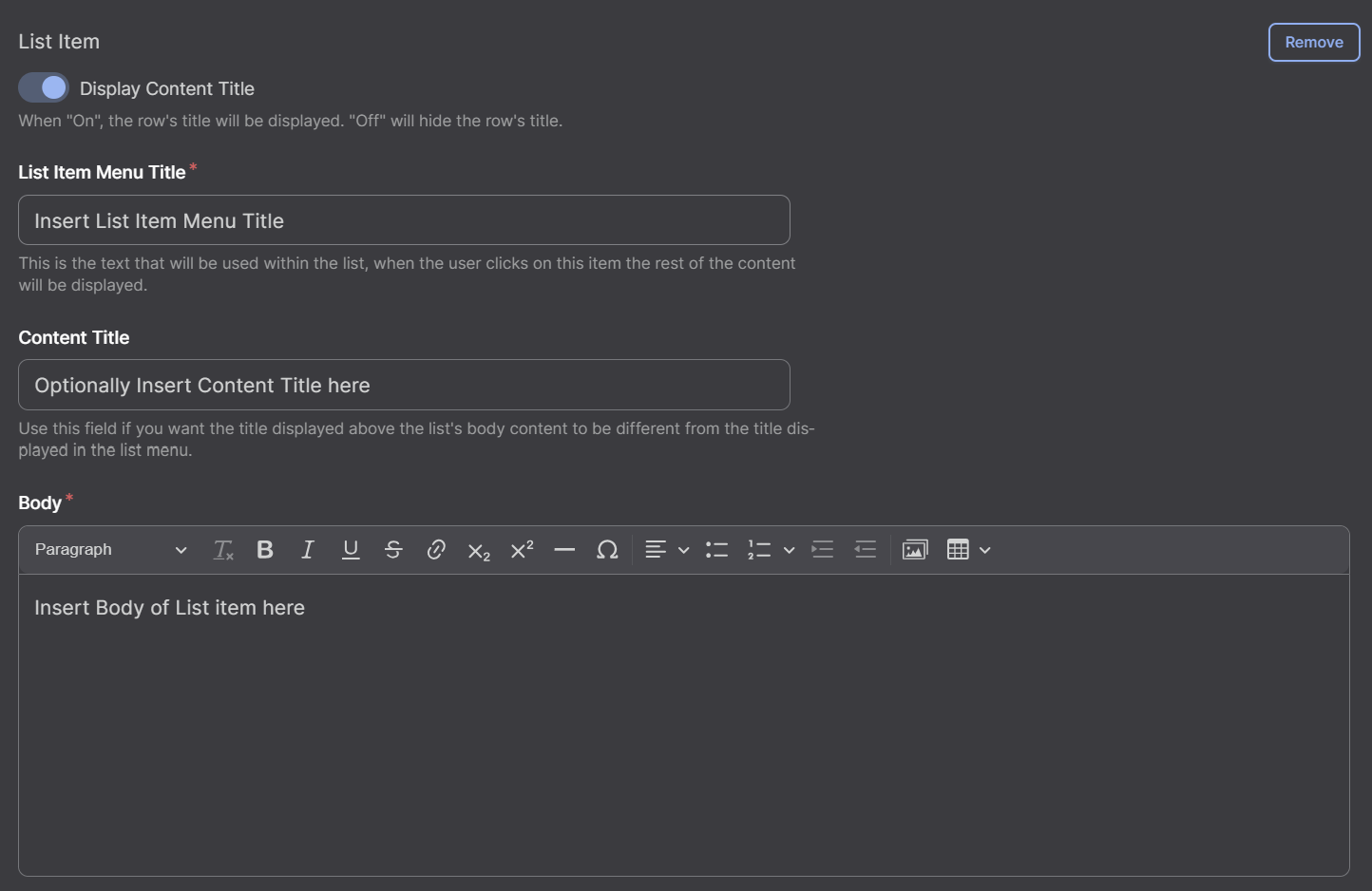Toggle Italic formatting

pyautogui.click(x=308, y=550)
